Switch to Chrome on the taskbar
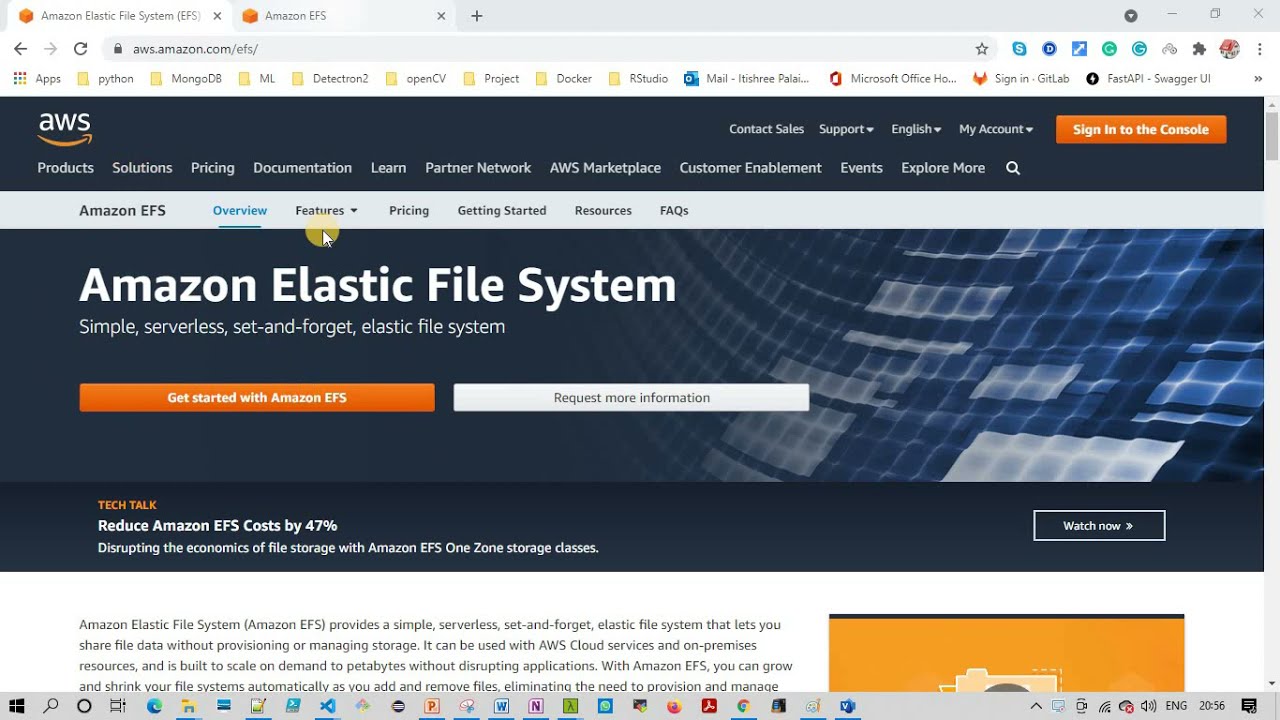This screenshot has height=720, width=1280. pos(743,706)
